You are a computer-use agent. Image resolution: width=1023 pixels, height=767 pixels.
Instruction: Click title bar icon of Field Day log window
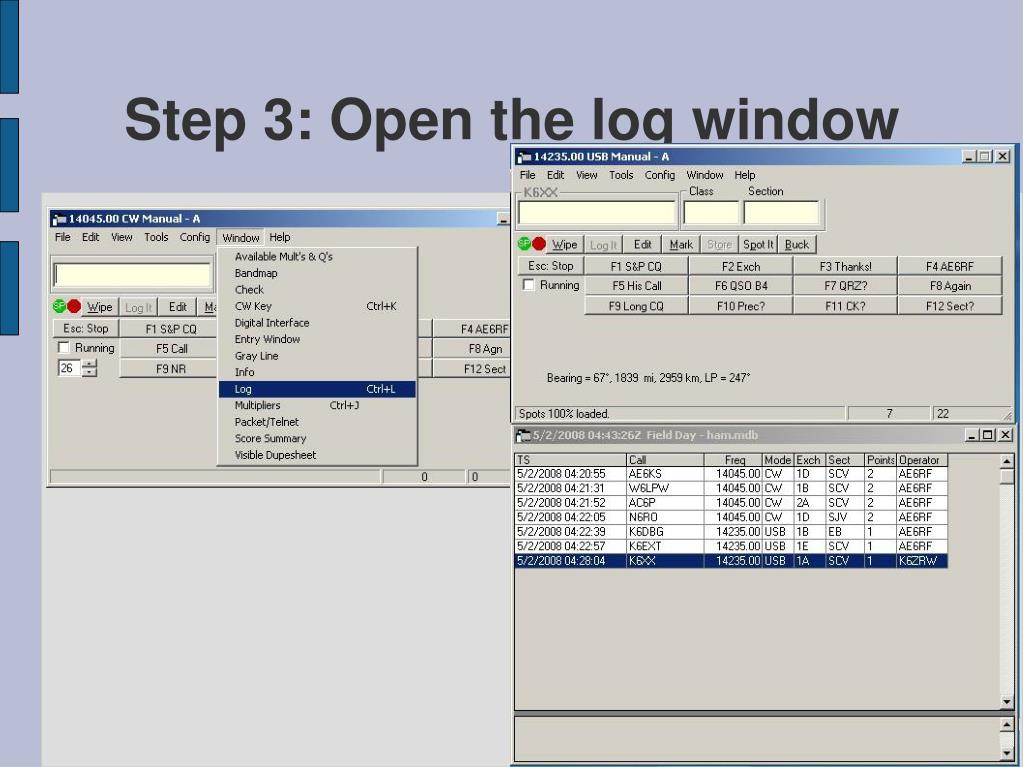tap(523, 435)
